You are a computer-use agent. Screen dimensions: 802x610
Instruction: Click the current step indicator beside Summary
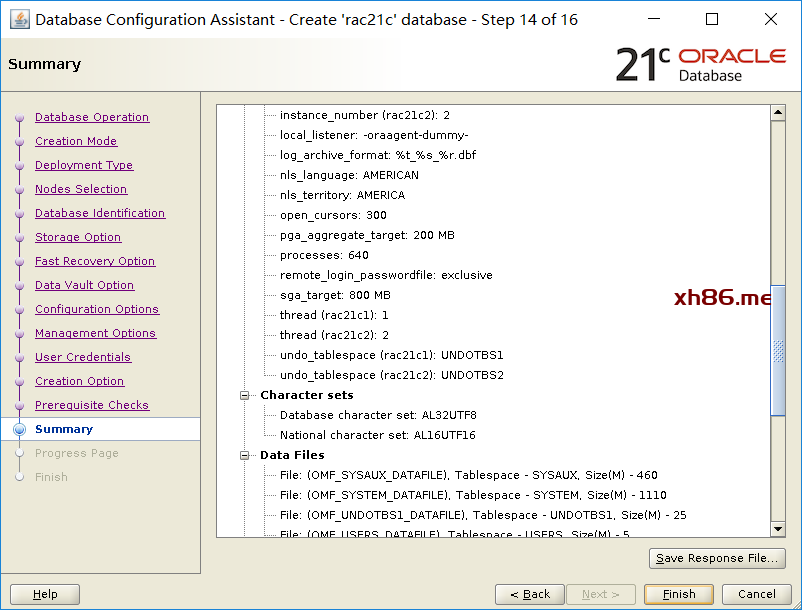coord(19,430)
